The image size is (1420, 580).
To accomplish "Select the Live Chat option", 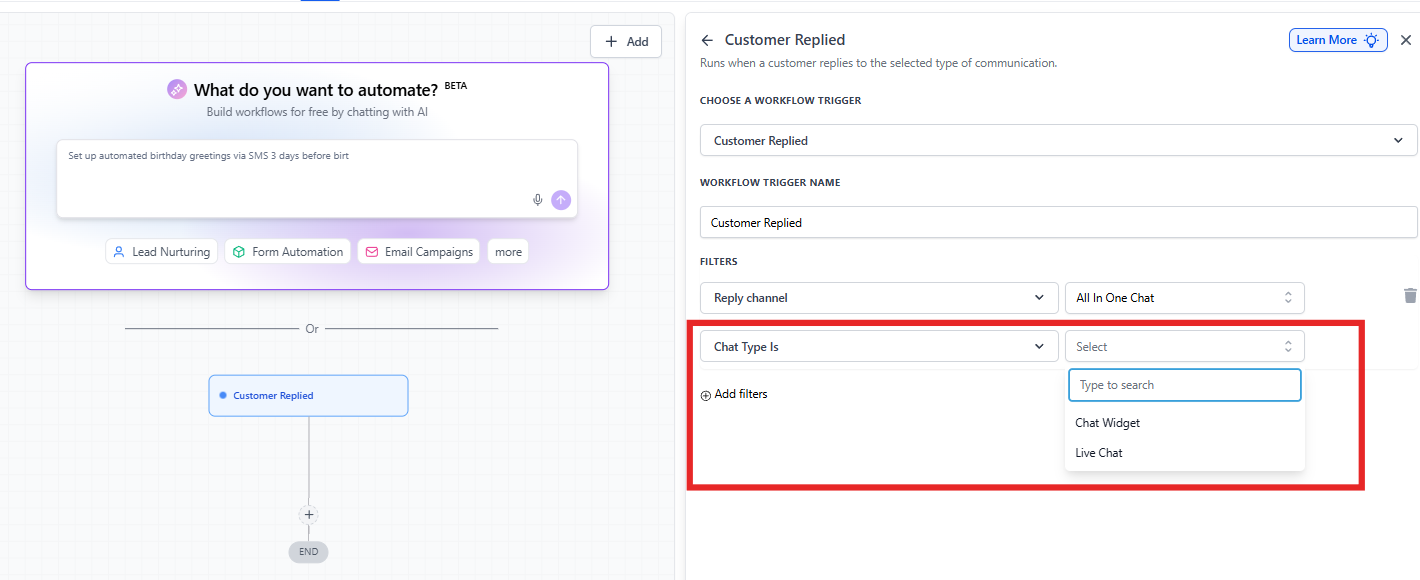I will click(1098, 453).
